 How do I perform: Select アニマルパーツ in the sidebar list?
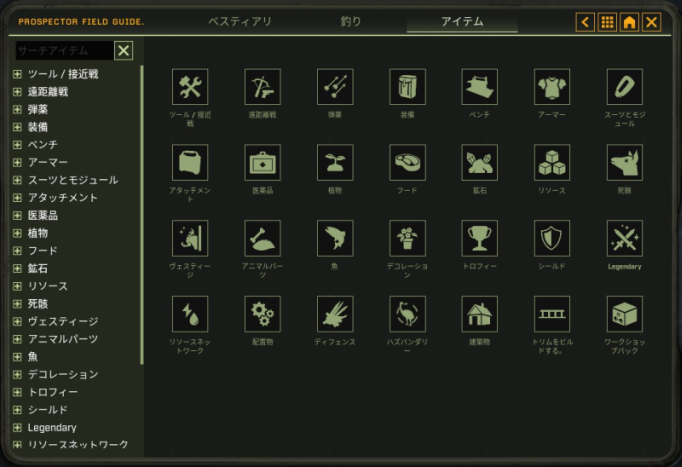pos(63,339)
